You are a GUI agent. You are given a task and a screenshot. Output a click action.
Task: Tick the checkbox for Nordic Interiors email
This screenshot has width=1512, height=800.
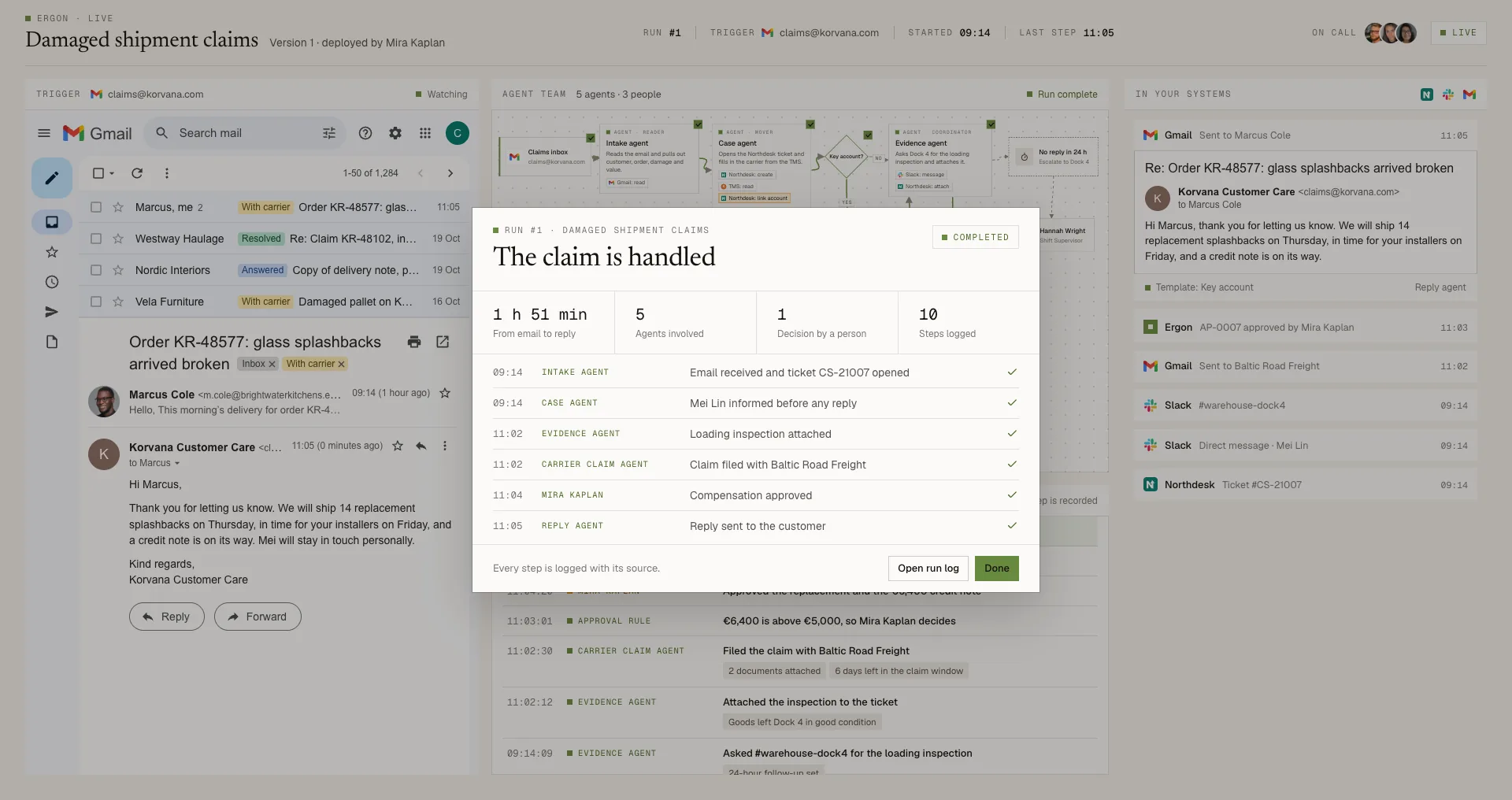(96, 270)
